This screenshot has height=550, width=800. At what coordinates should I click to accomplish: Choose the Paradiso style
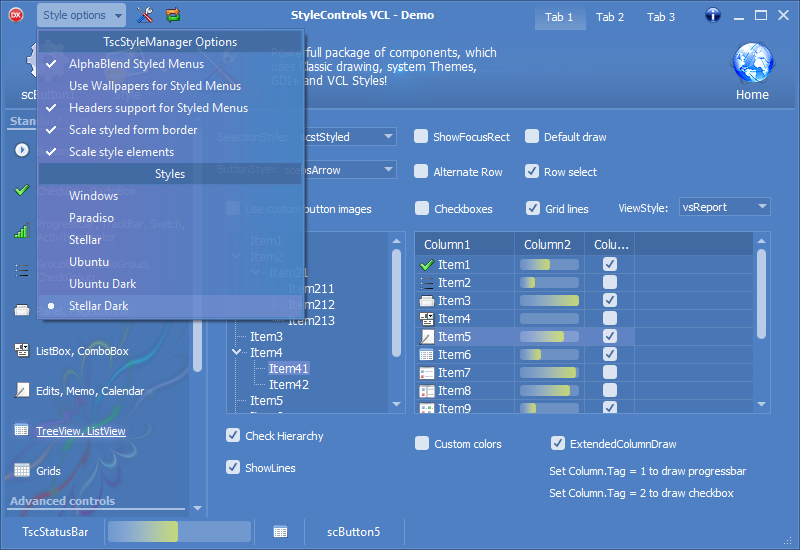click(x=170, y=218)
